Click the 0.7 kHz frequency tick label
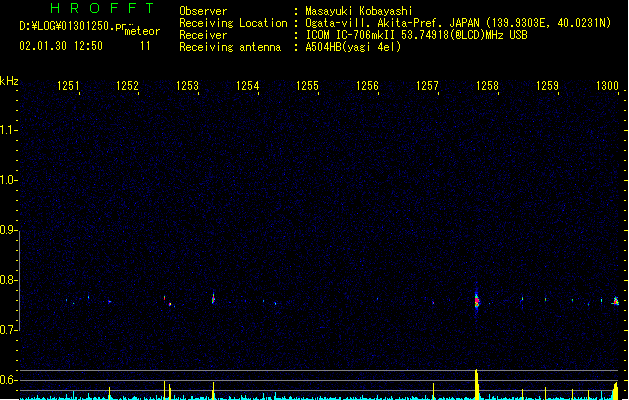This screenshot has width=629, height=400. click(x=8, y=330)
